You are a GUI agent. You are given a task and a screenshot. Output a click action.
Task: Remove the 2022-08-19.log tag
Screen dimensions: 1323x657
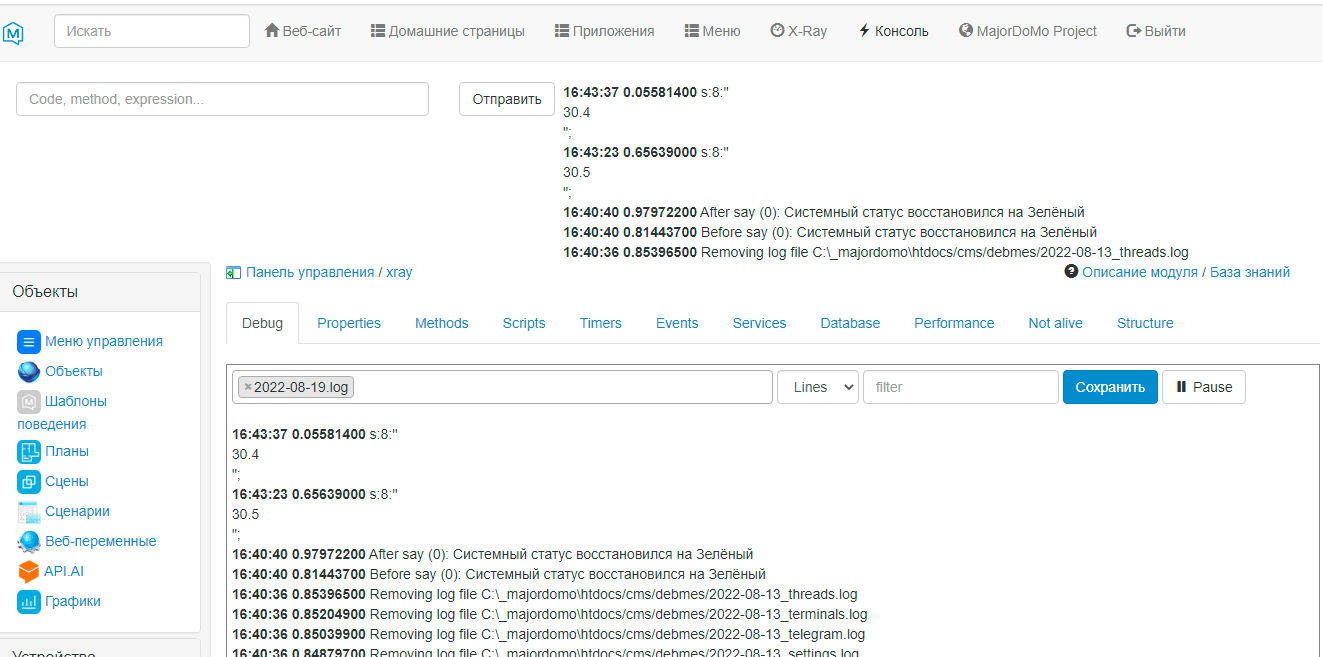tap(248, 387)
